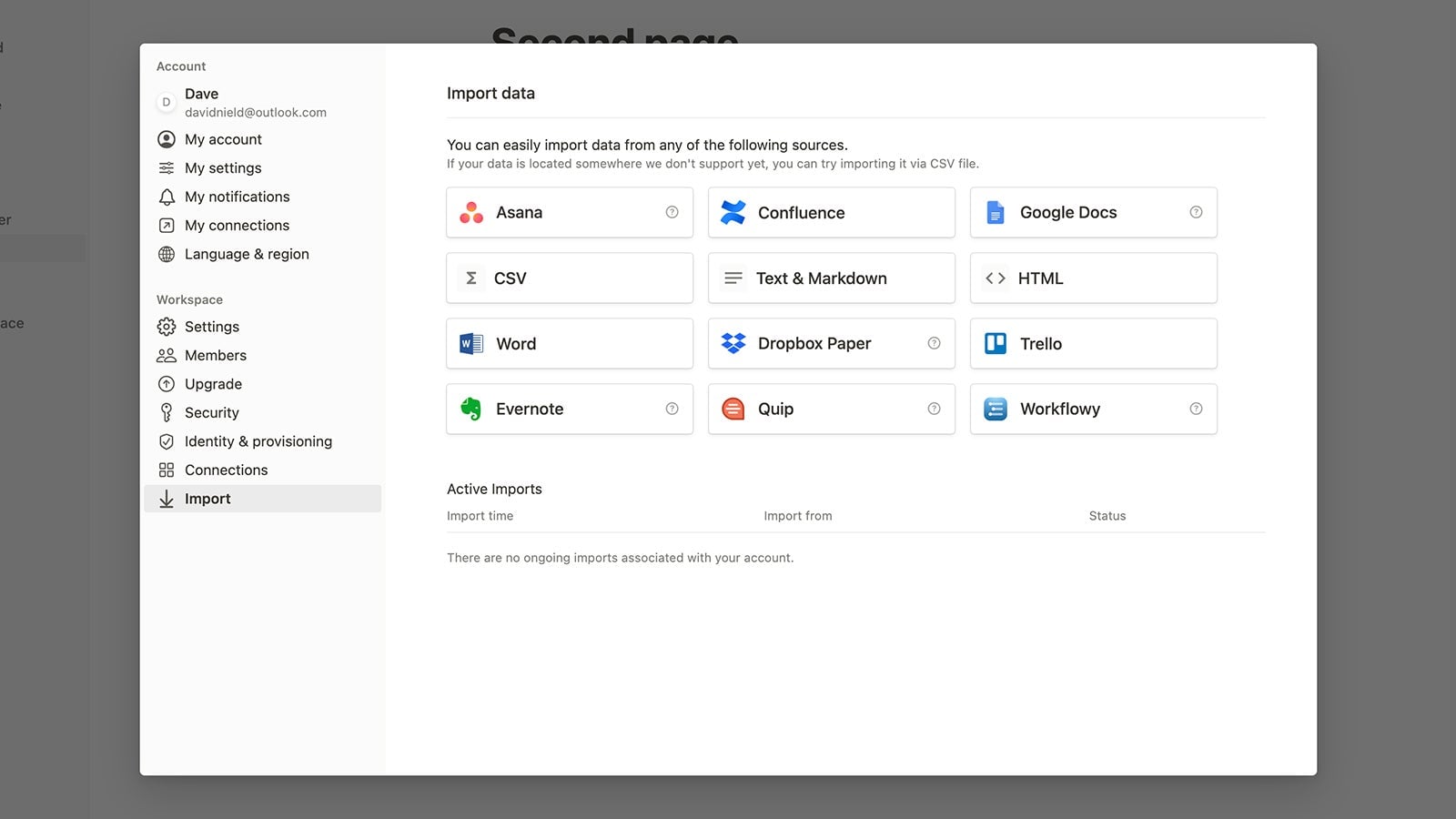
Task: Import data from Asana
Action: click(570, 213)
